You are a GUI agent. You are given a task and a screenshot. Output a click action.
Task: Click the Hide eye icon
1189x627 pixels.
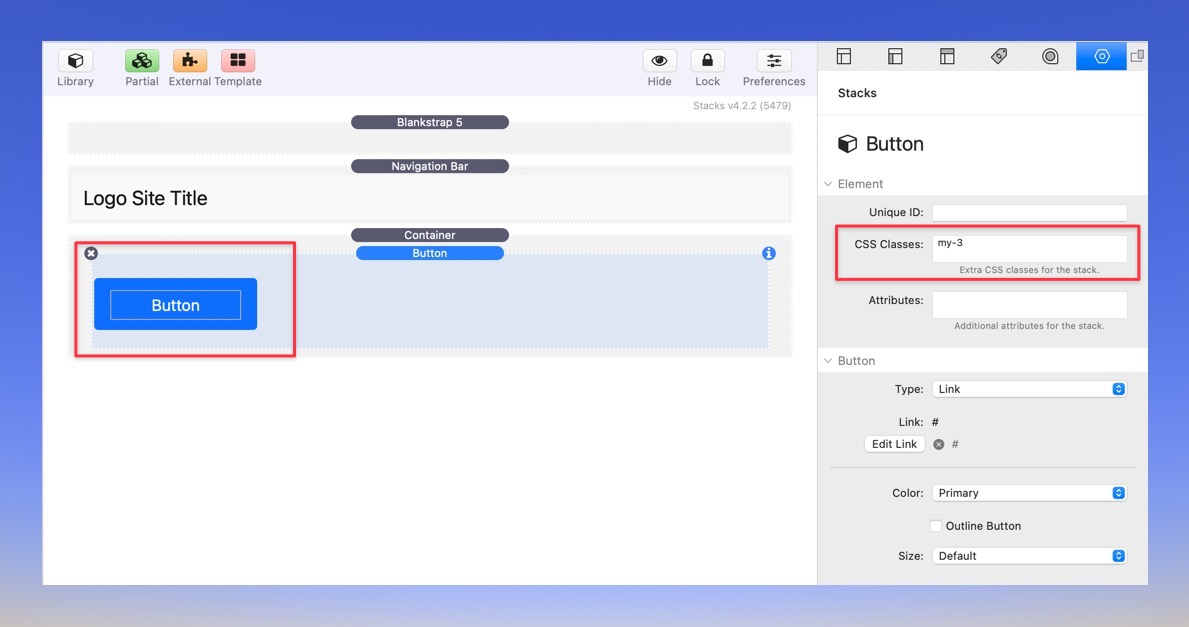pyautogui.click(x=659, y=61)
